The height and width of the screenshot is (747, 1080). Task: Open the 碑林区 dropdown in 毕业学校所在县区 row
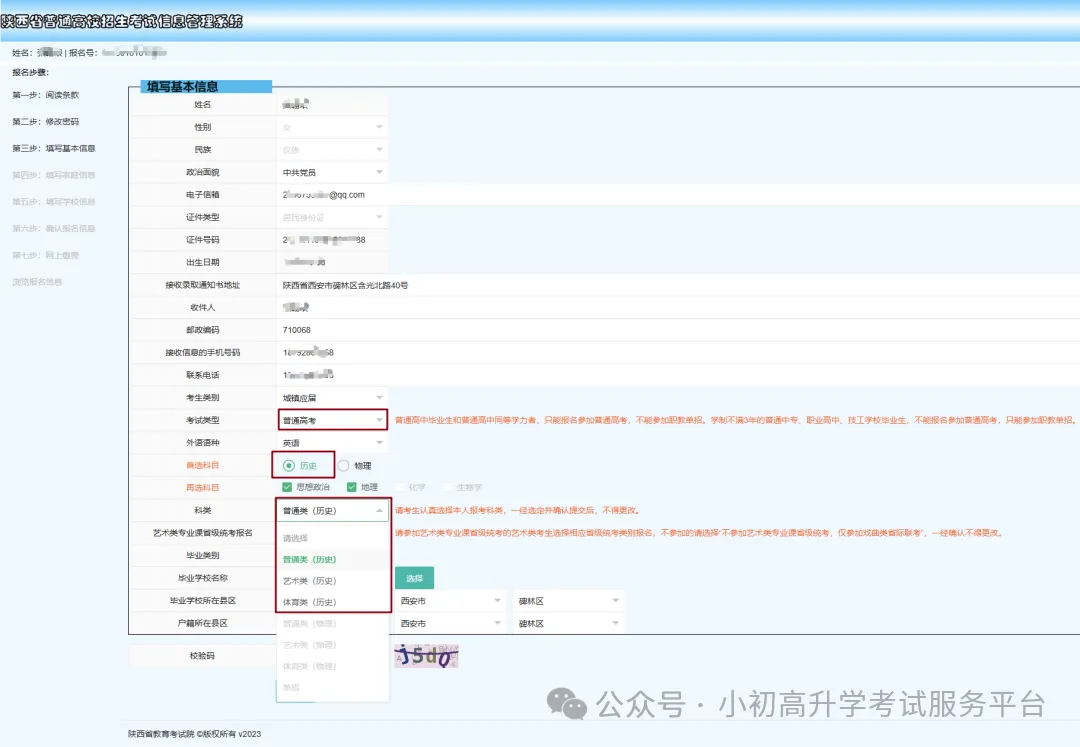[568, 601]
